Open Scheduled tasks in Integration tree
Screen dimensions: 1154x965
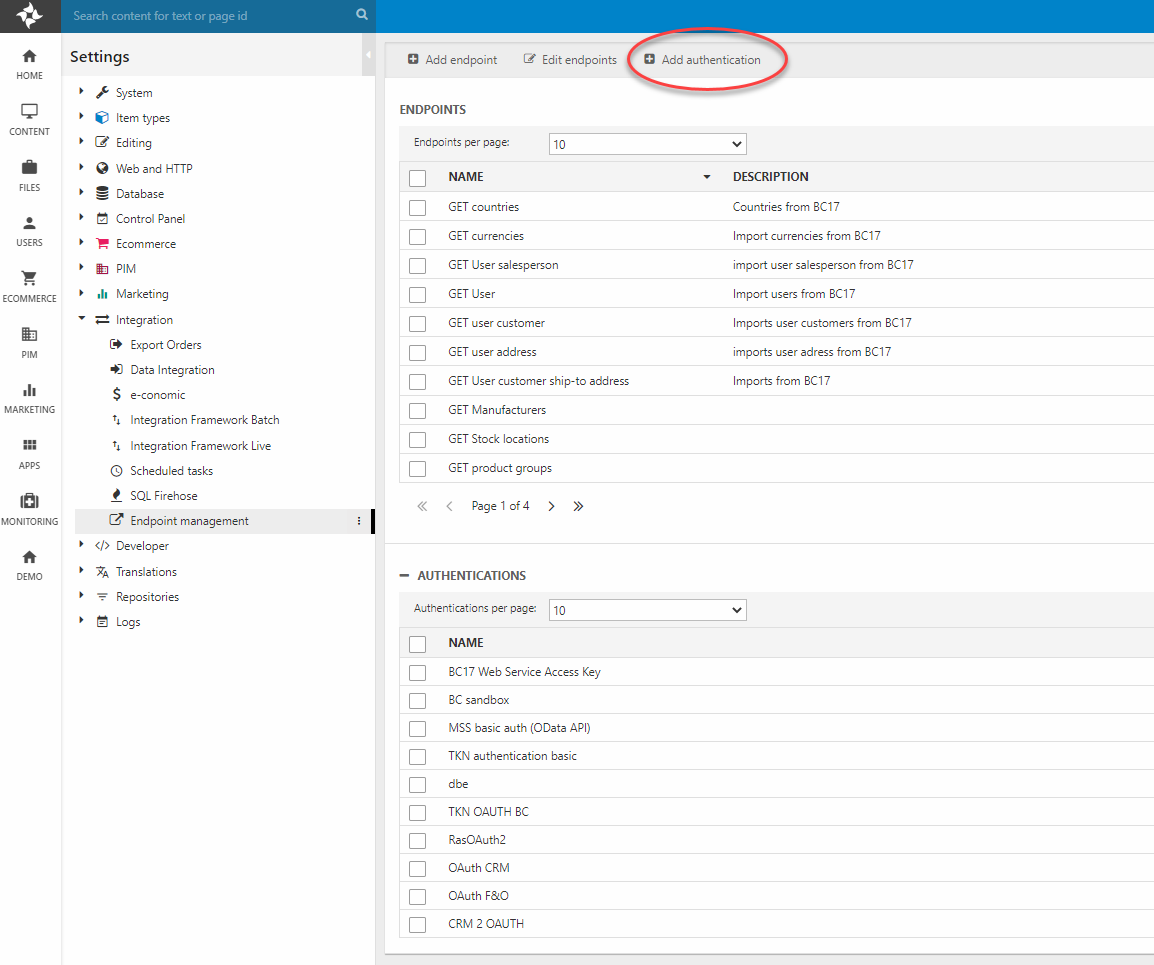[x=171, y=471]
